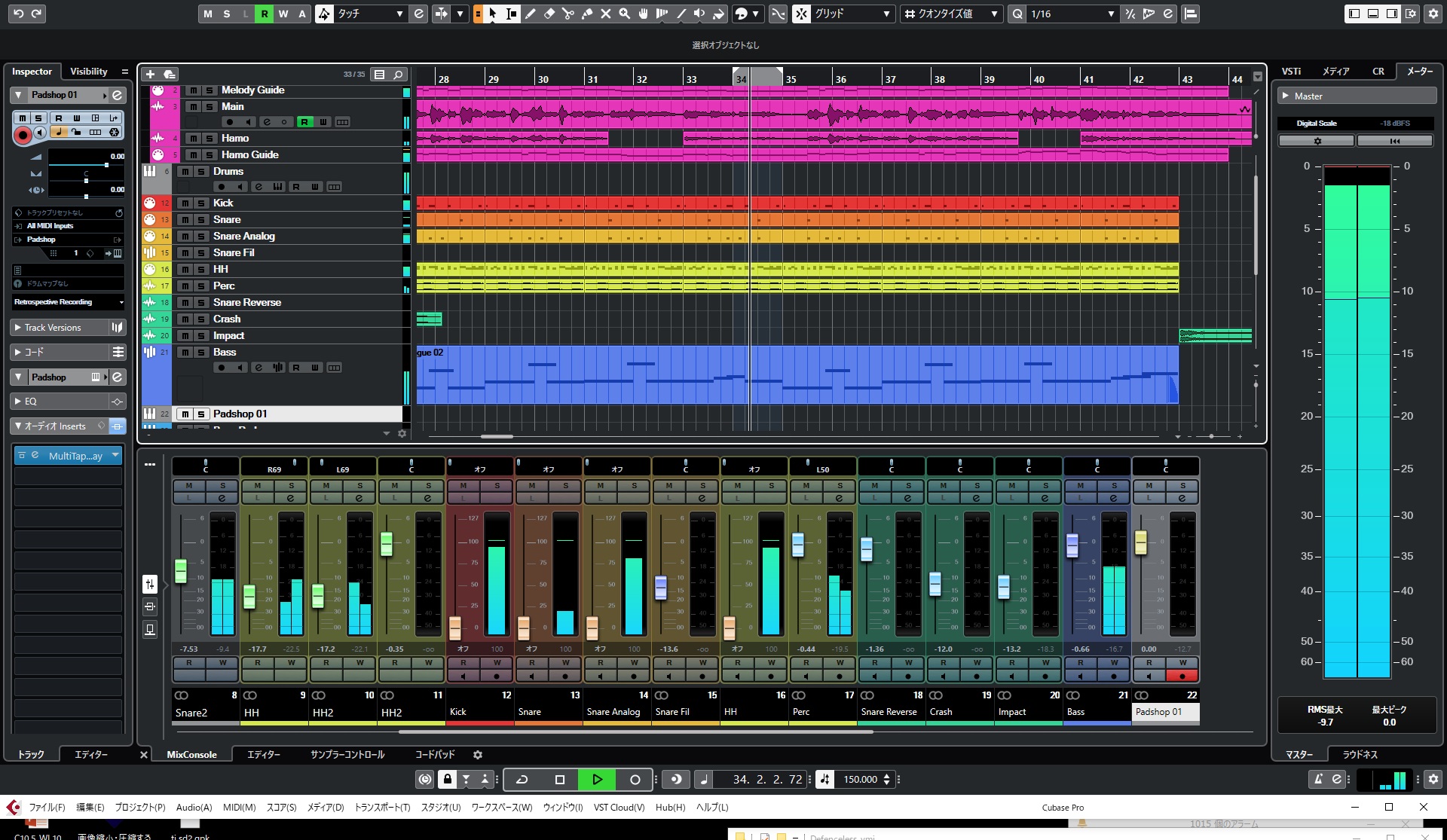Solo the Bass track in track list

coord(202,353)
